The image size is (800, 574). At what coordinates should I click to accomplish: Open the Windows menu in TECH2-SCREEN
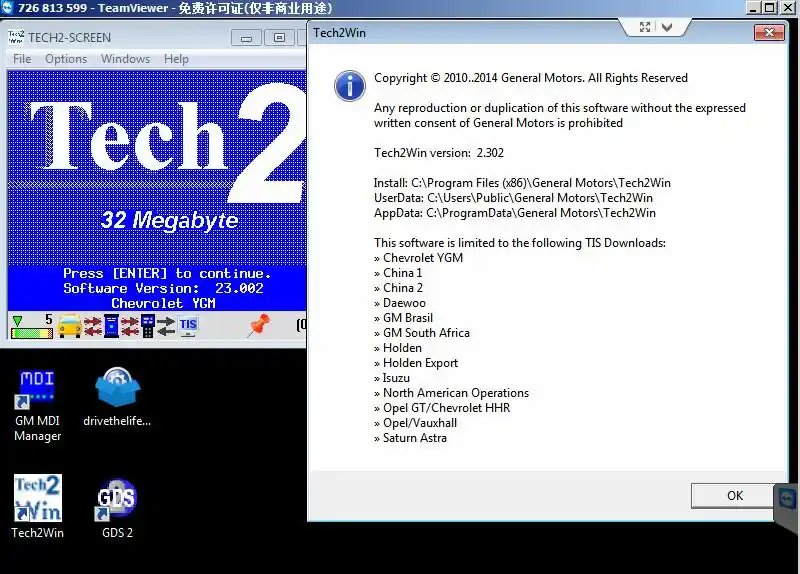(x=125, y=59)
